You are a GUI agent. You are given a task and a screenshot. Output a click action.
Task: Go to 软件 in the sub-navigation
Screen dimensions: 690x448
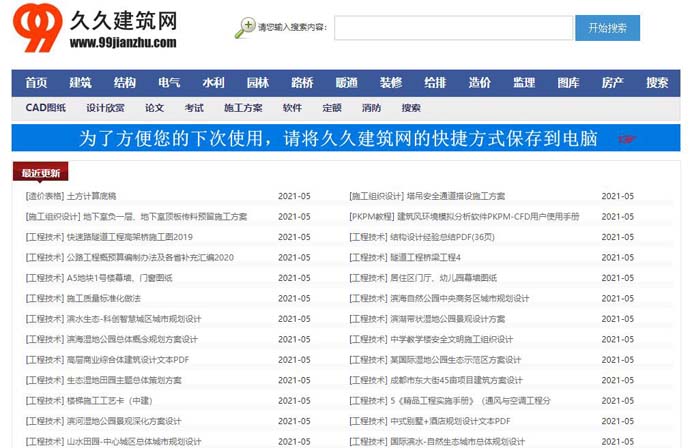pos(292,108)
